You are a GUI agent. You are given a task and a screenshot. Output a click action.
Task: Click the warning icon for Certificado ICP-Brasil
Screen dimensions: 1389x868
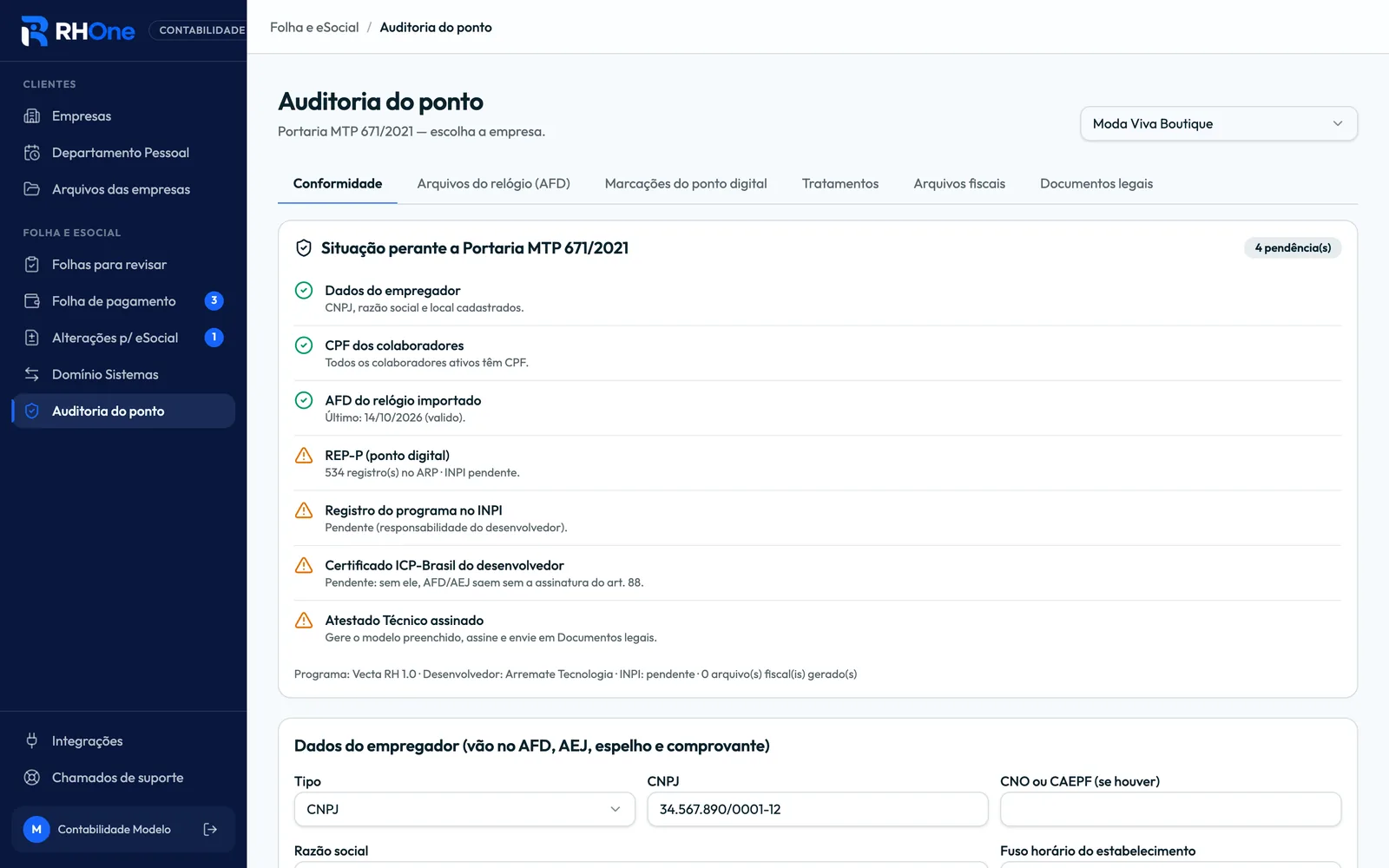click(304, 566)
